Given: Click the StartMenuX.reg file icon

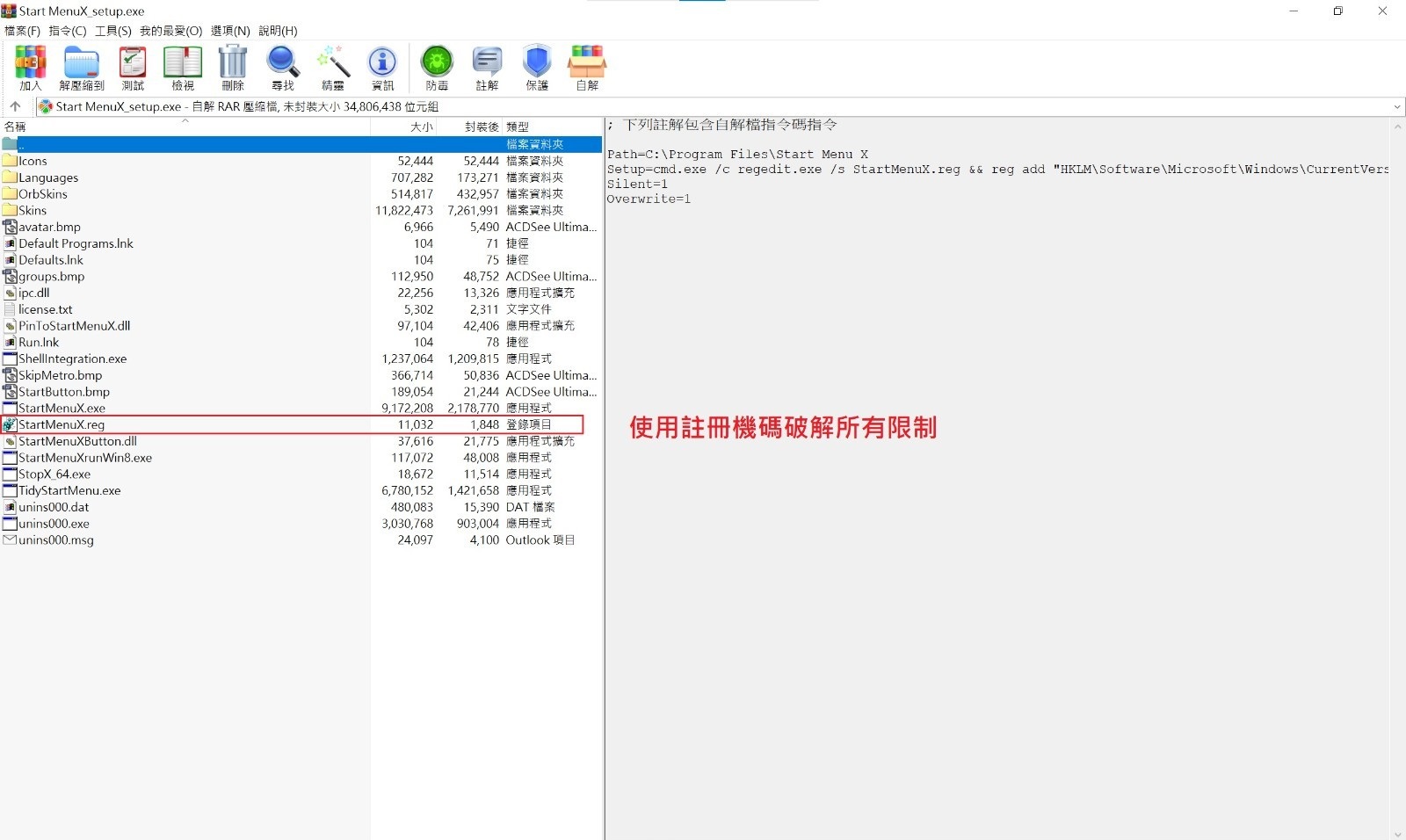Looking at the screenshot, I should click(10, 424).
